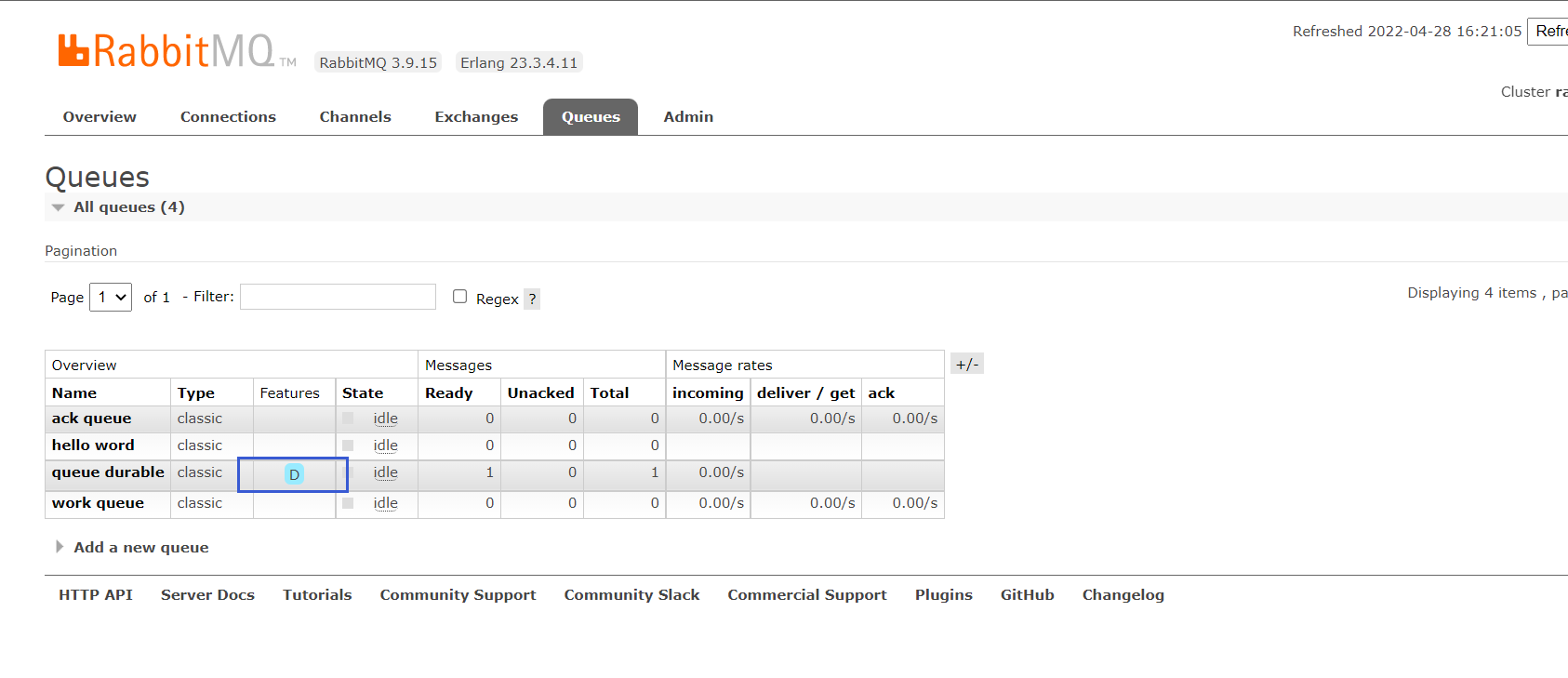Click idle state of hello word

tap(385, 445)
